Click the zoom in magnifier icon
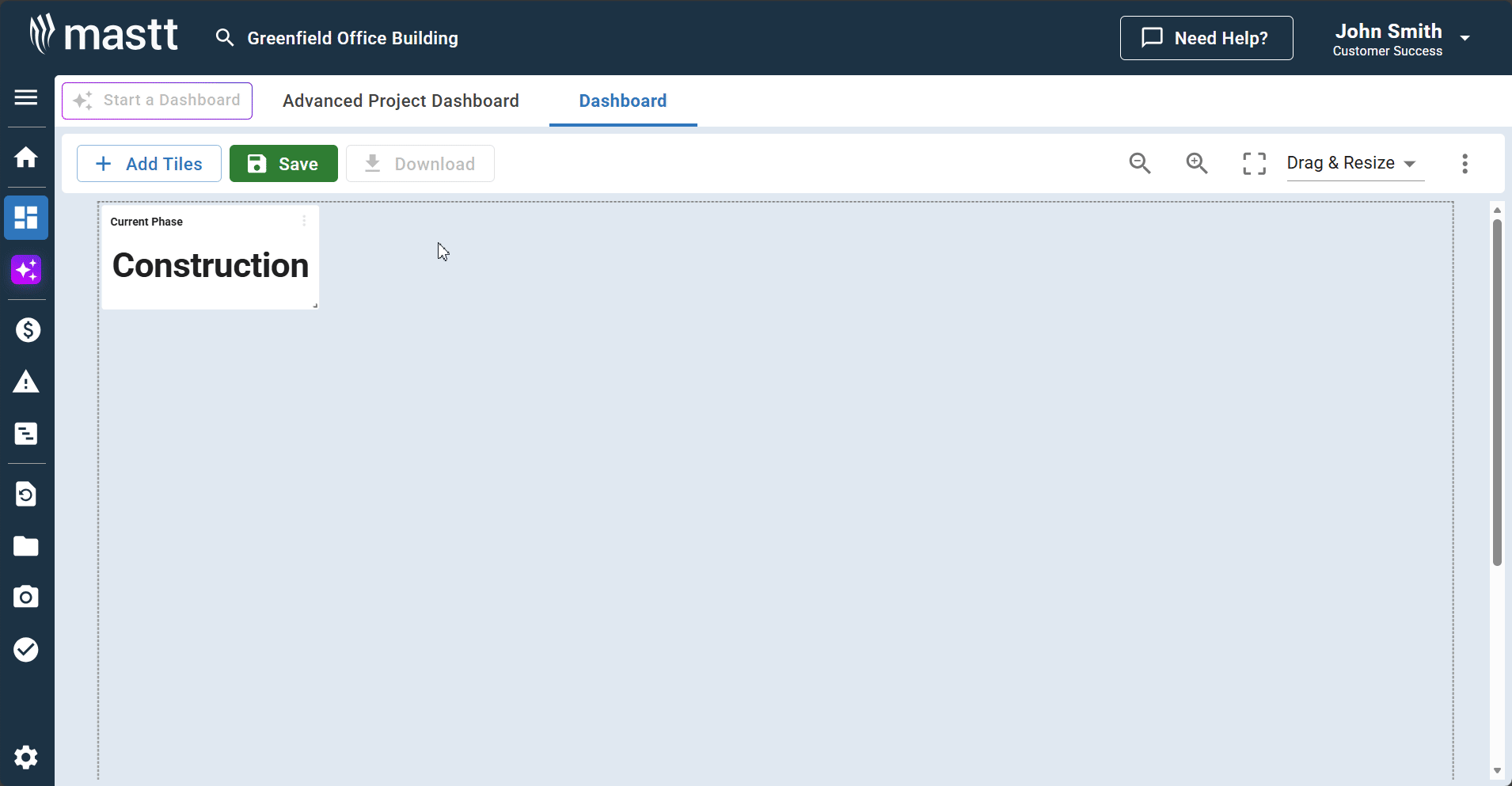1512x786 pixels. [1196, 163]
